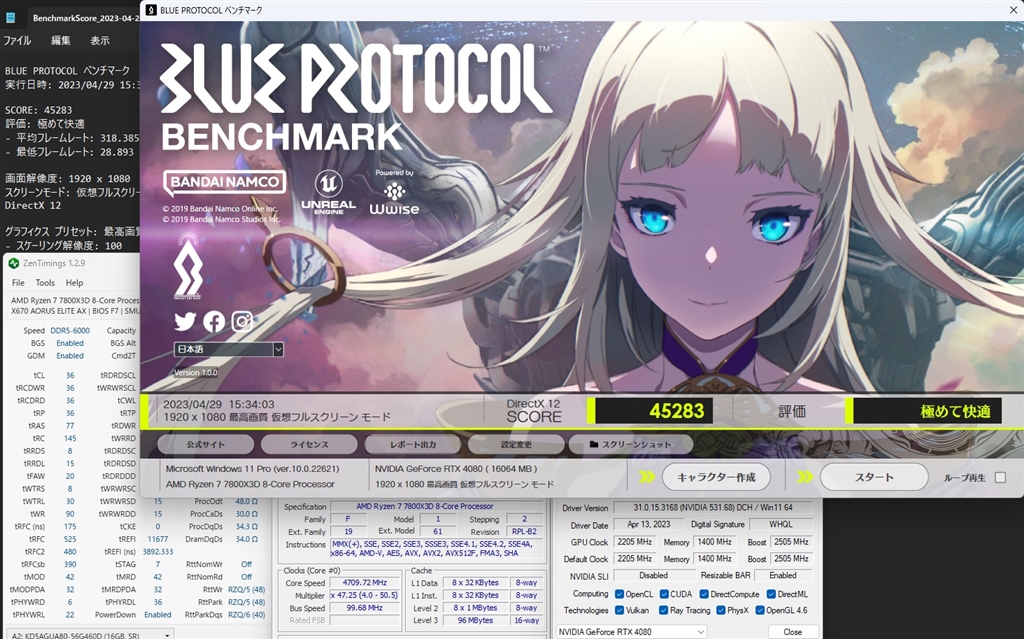Click the Bandai Namco logo
Viewport: 1024px width, 639px height.
224,182
